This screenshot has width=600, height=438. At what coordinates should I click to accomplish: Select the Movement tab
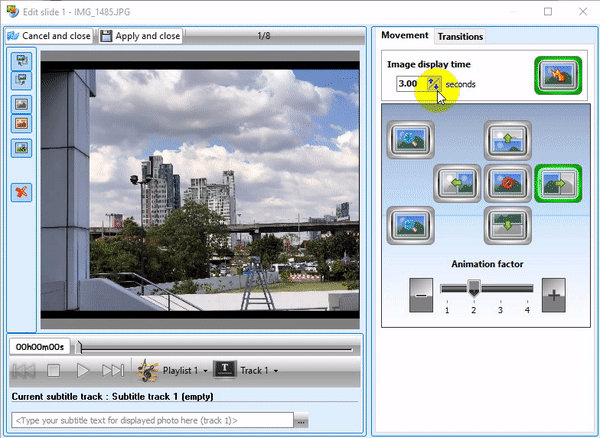[x=404, y=35]
